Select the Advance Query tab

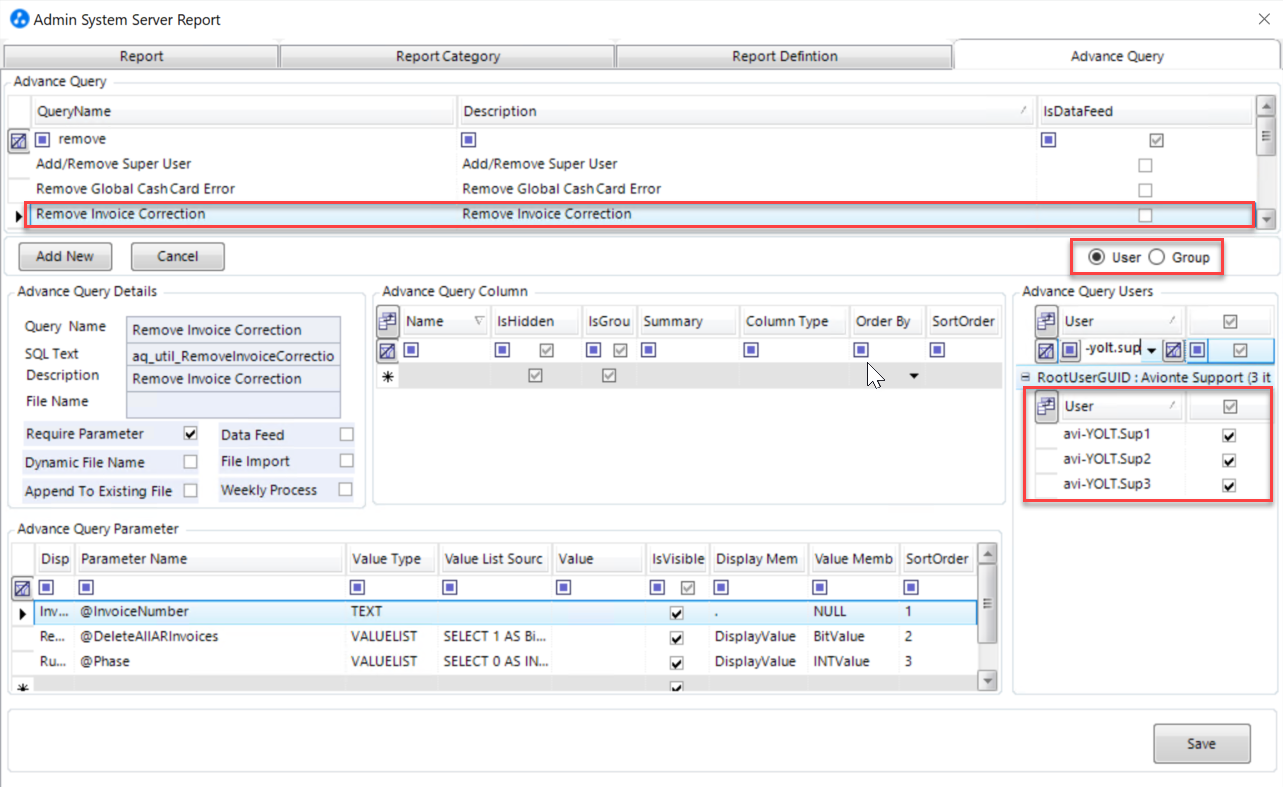click(1117, 56)
